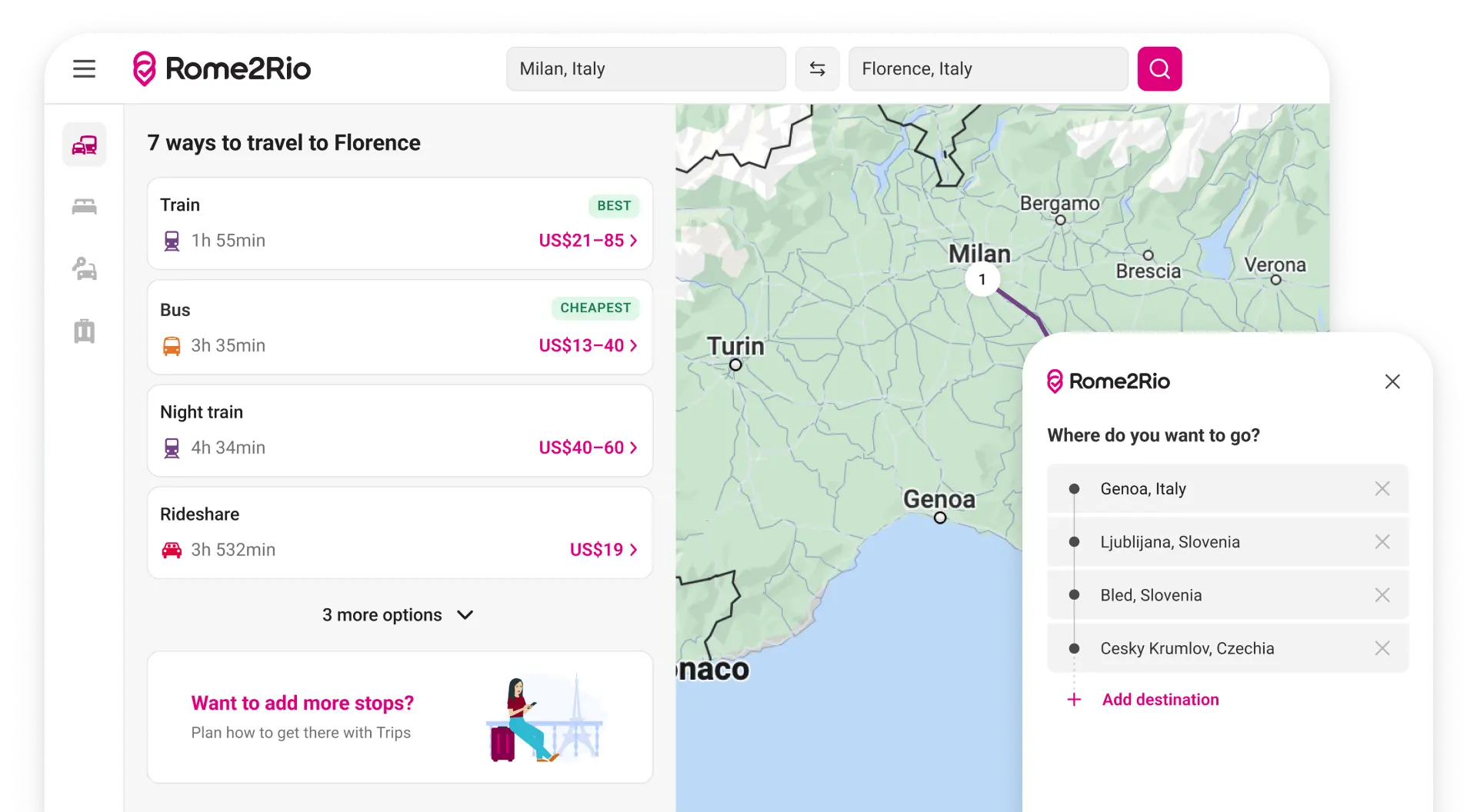The width and height of the screenshot is (1477, 812).
Task: Click the 3h 532min rideshare duration
Action: tap(233, 550)
